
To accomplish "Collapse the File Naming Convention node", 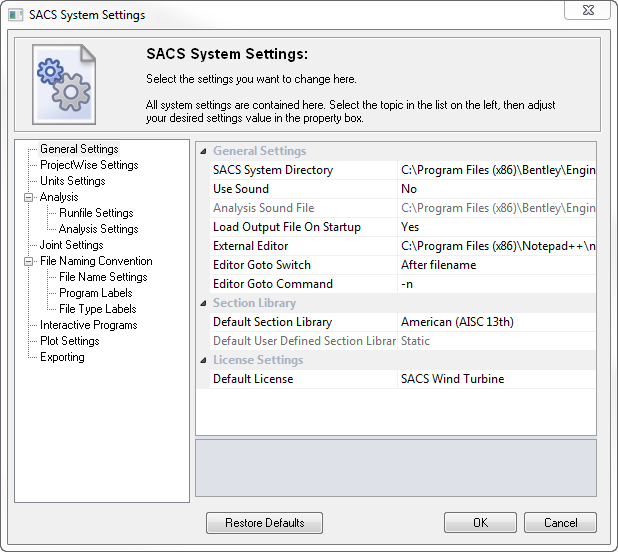I will [30, 262].
